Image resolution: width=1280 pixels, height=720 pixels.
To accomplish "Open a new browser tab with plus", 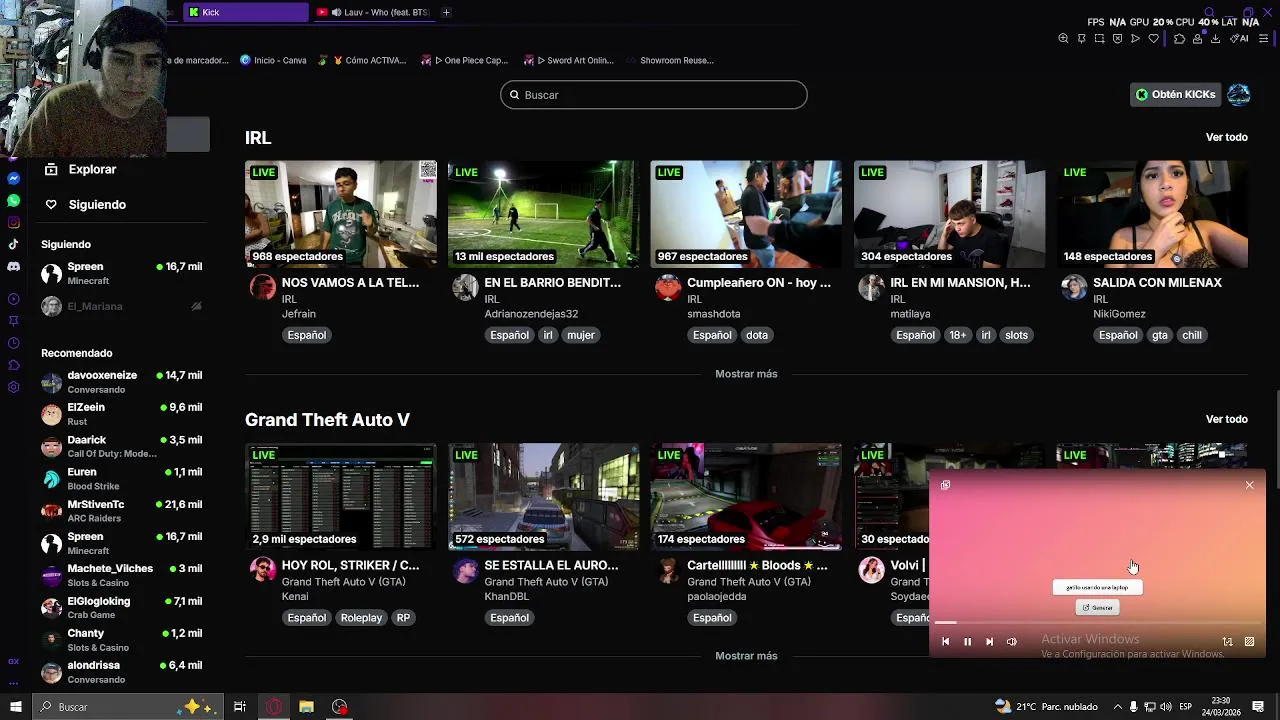I will pyautogui.click(x=446, y=12).
